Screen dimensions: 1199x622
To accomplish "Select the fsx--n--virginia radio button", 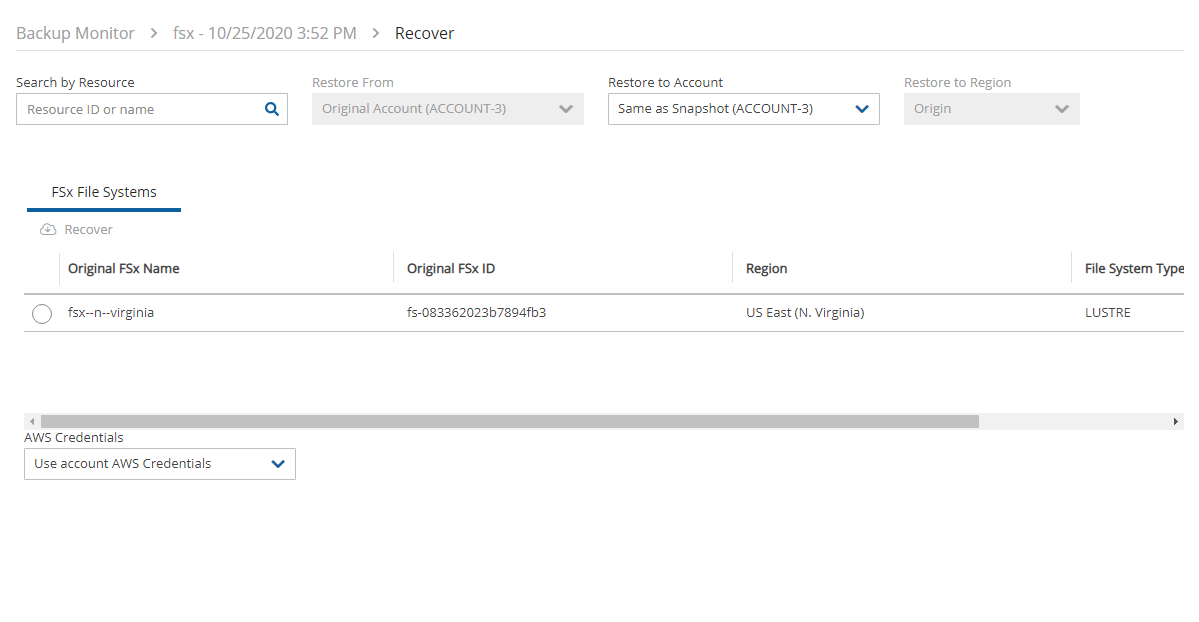I will (42, 314).
